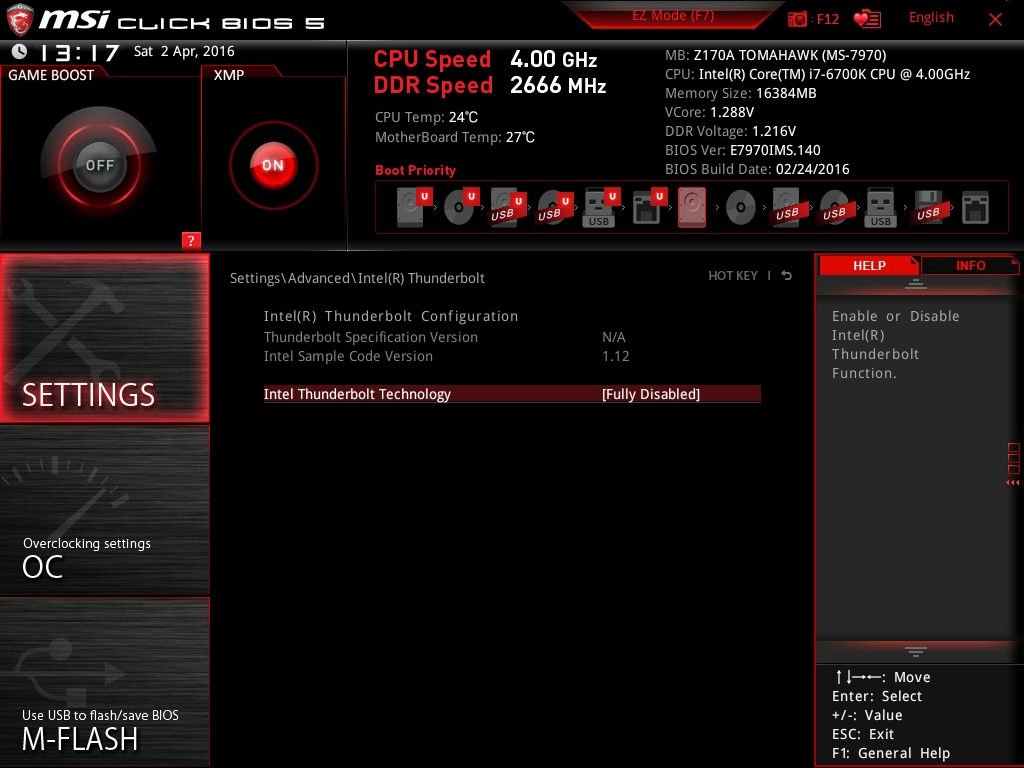Click the CPU Speed 4.00 GHz readout
The image size is (1024, 768).
(x=485, y=59)
